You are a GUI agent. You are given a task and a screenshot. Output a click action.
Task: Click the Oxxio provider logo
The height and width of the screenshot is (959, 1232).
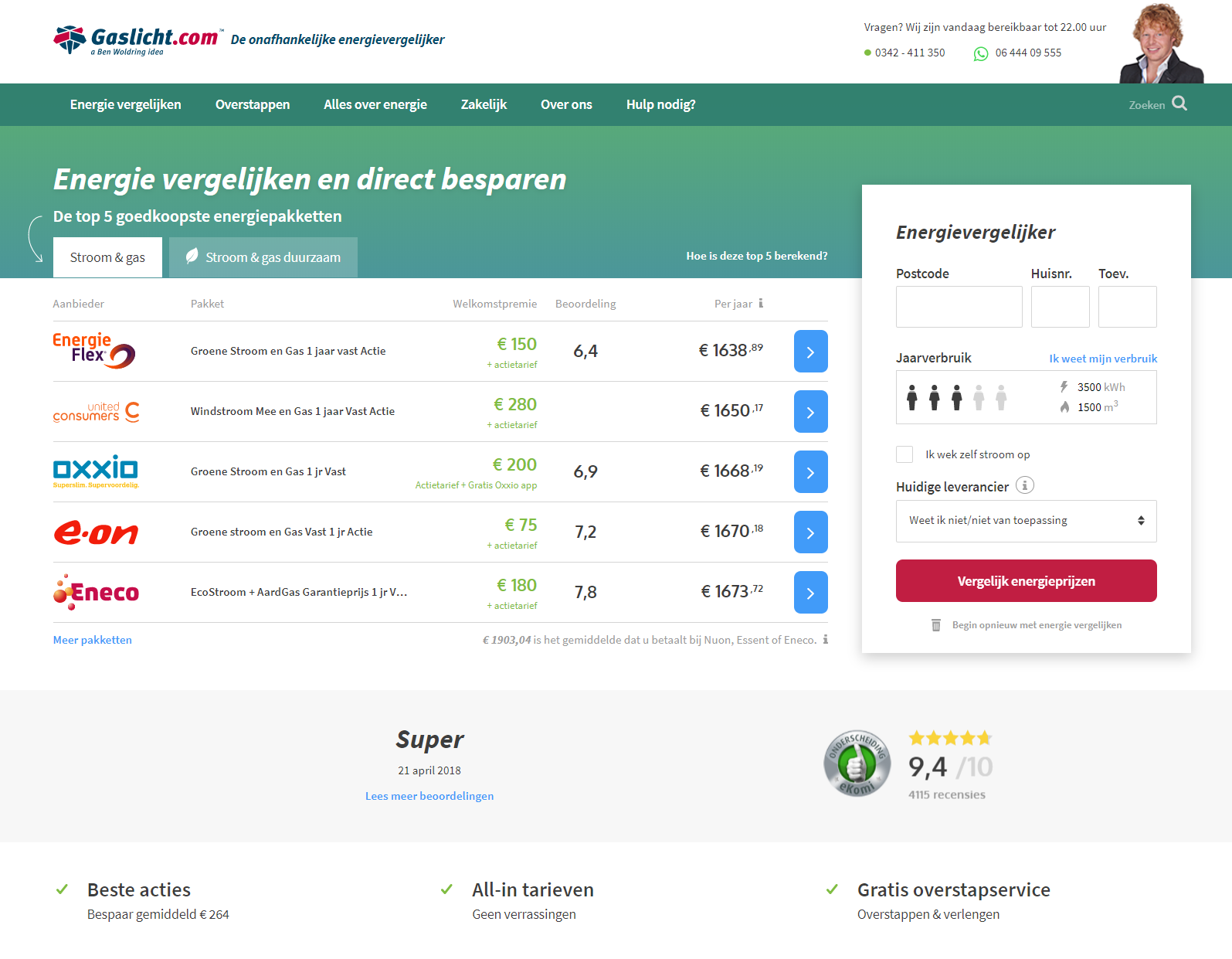[x=96, y=471]
